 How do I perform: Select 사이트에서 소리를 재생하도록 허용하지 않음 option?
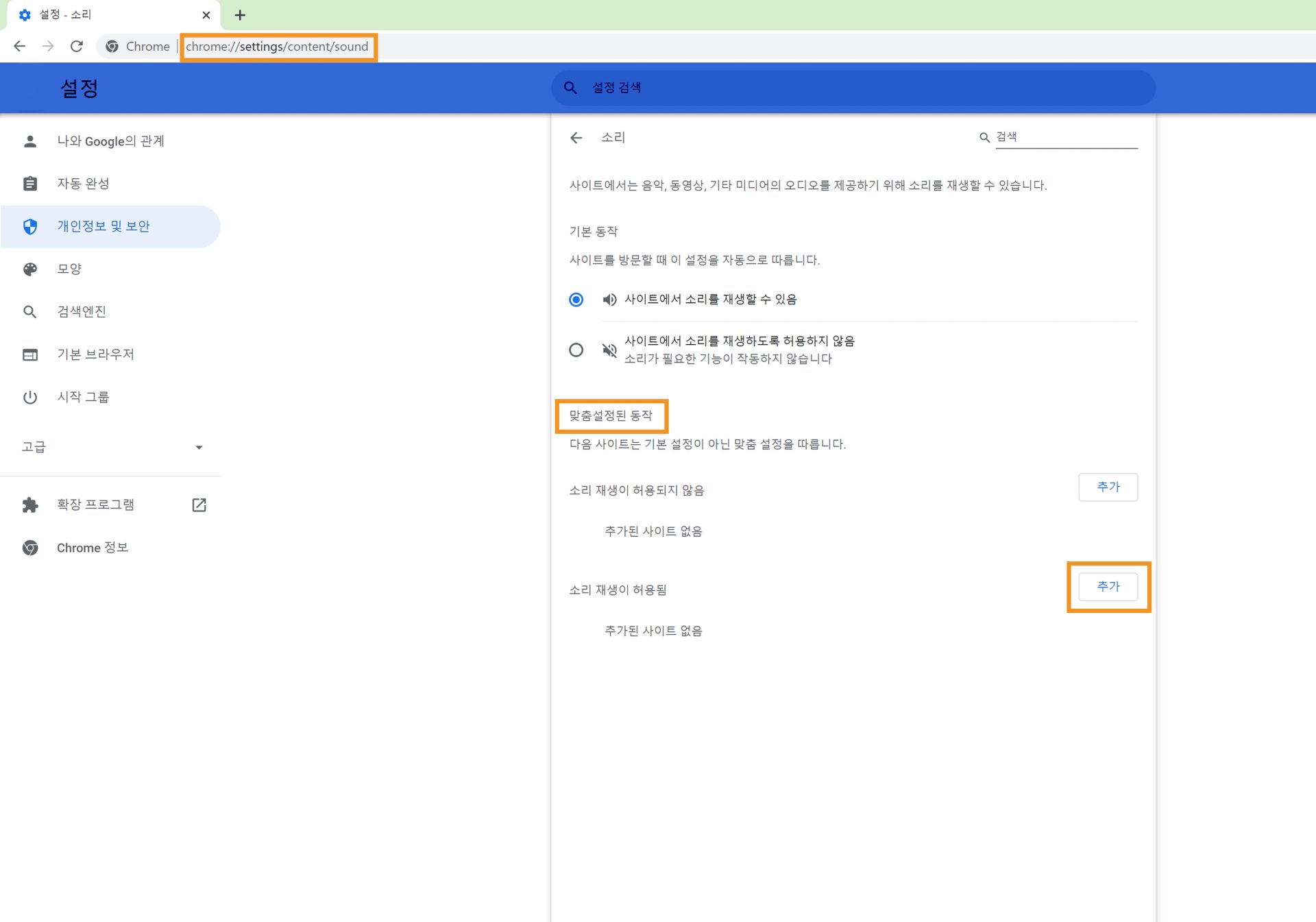point(576,350)
